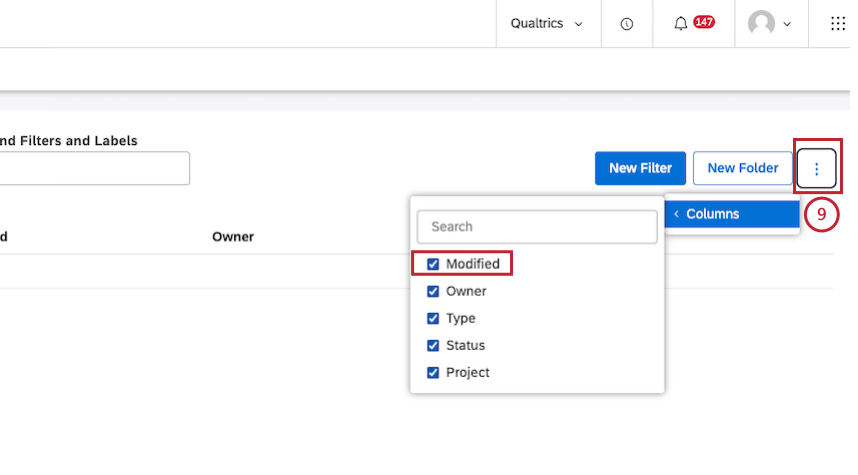The width and height of the screenshot is (858, 475).
Task: Expand the Qualtrics account dropdown
Action: (547, 24)
